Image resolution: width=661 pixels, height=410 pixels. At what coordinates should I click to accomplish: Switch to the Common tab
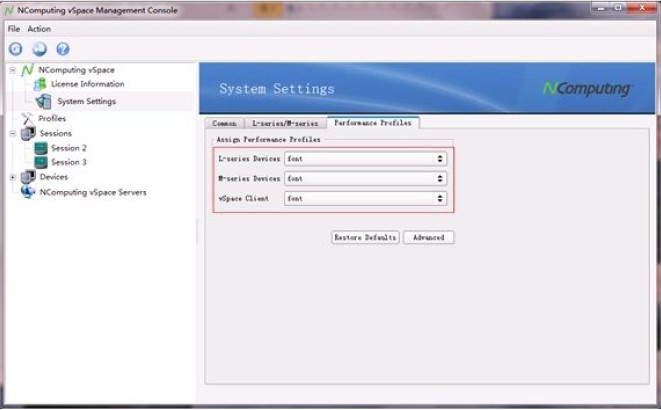[x=225, y=123]
